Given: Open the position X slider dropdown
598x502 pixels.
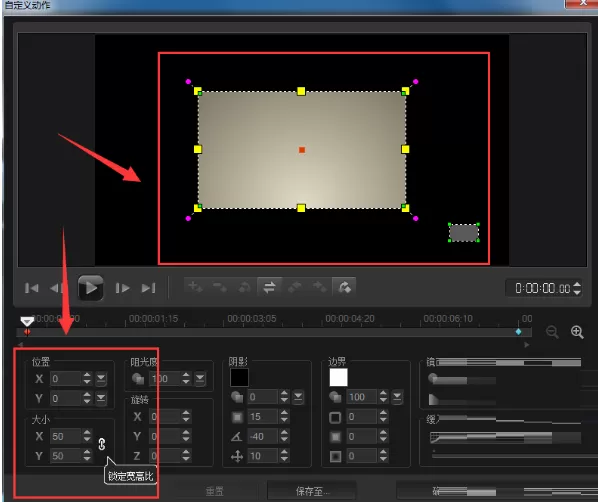Looking at the screenshot, I should [101, 378].
